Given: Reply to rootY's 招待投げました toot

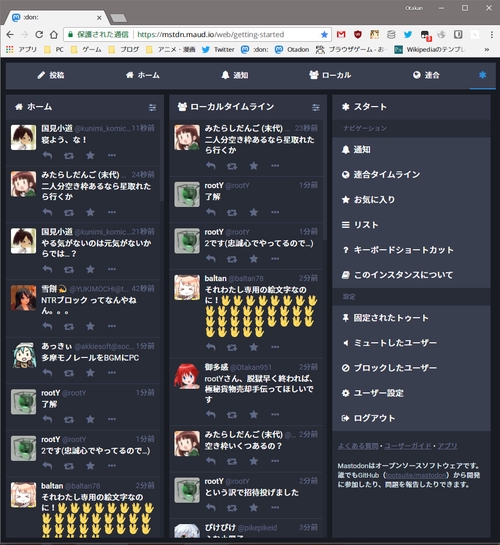Looking at the screenshot, I should 211,507.
